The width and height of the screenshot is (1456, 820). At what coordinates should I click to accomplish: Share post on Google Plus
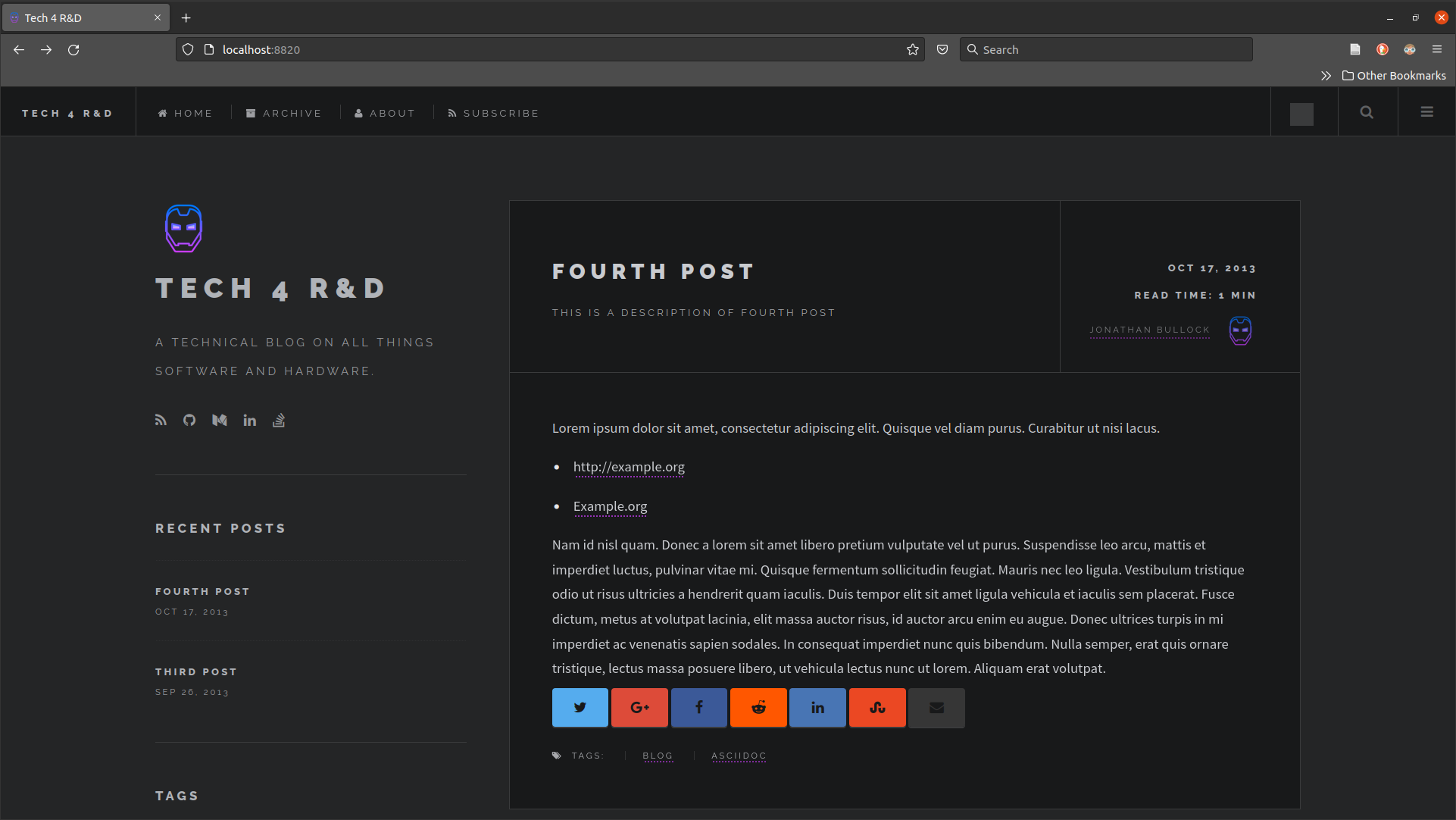[x=639, y=708]
